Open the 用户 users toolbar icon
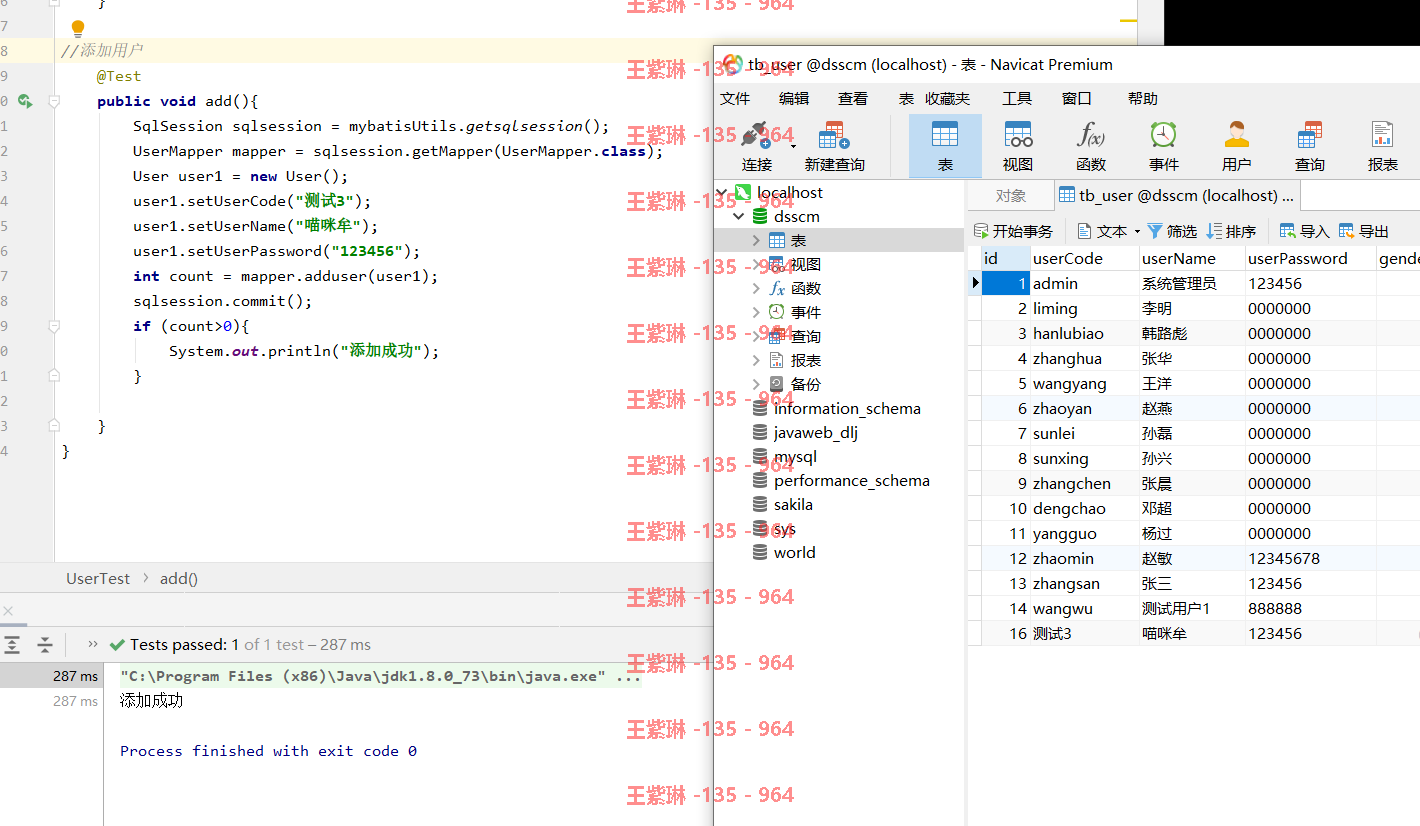1420x826 pixels. (1237, 135)
